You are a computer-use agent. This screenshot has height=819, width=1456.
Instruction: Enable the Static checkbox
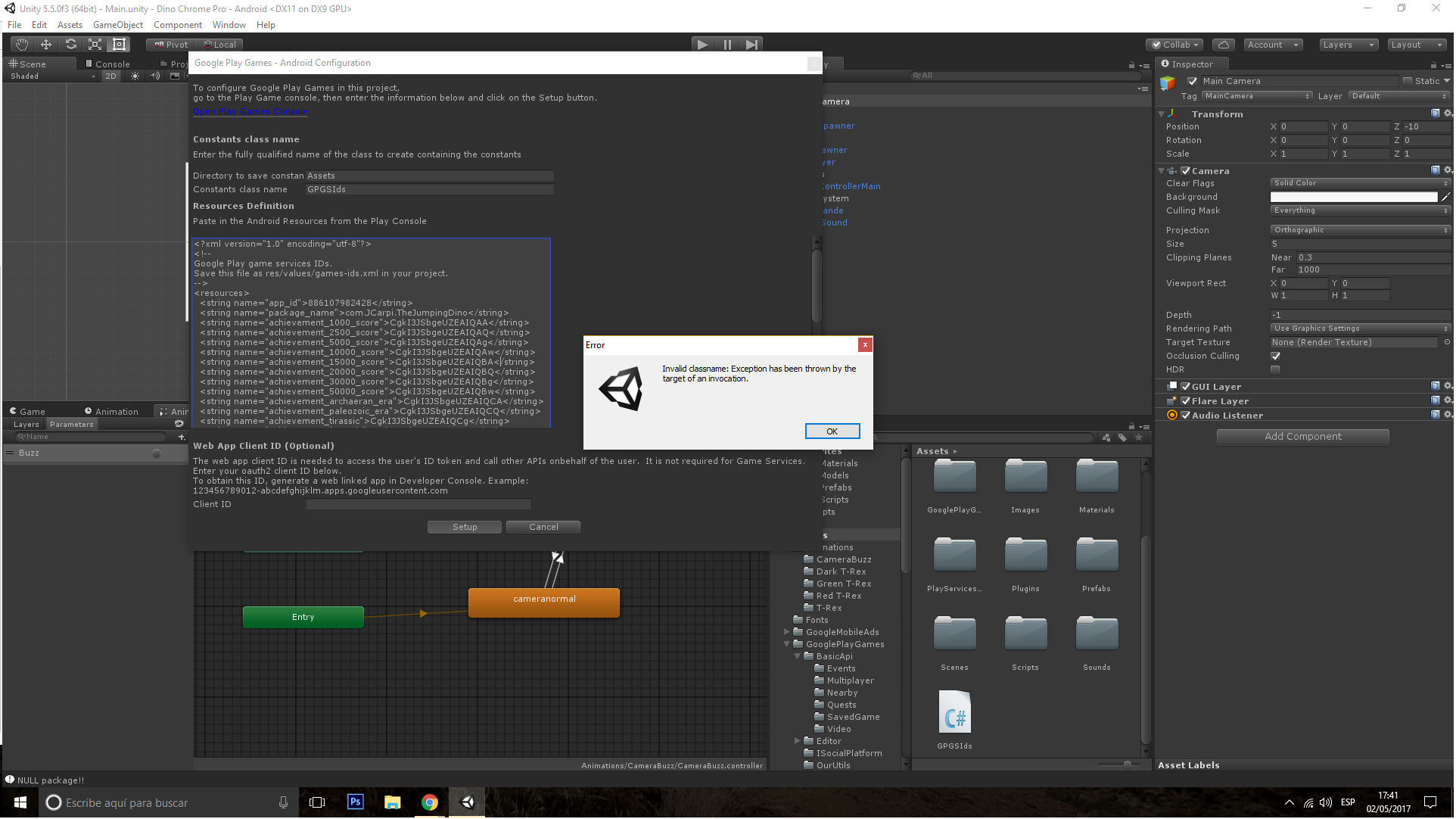(1407, 82)
